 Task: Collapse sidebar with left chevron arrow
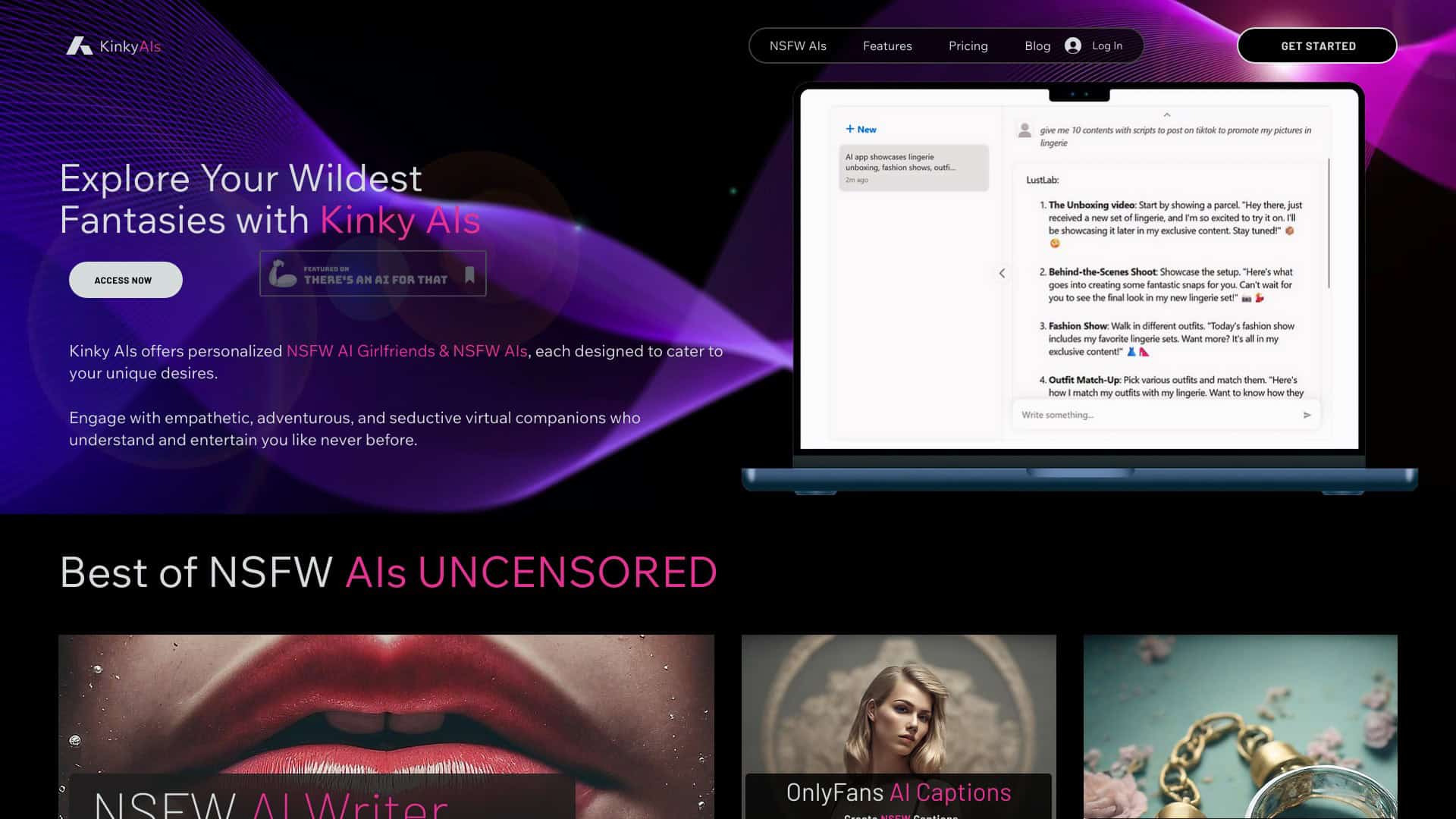tap(1002, 273)
